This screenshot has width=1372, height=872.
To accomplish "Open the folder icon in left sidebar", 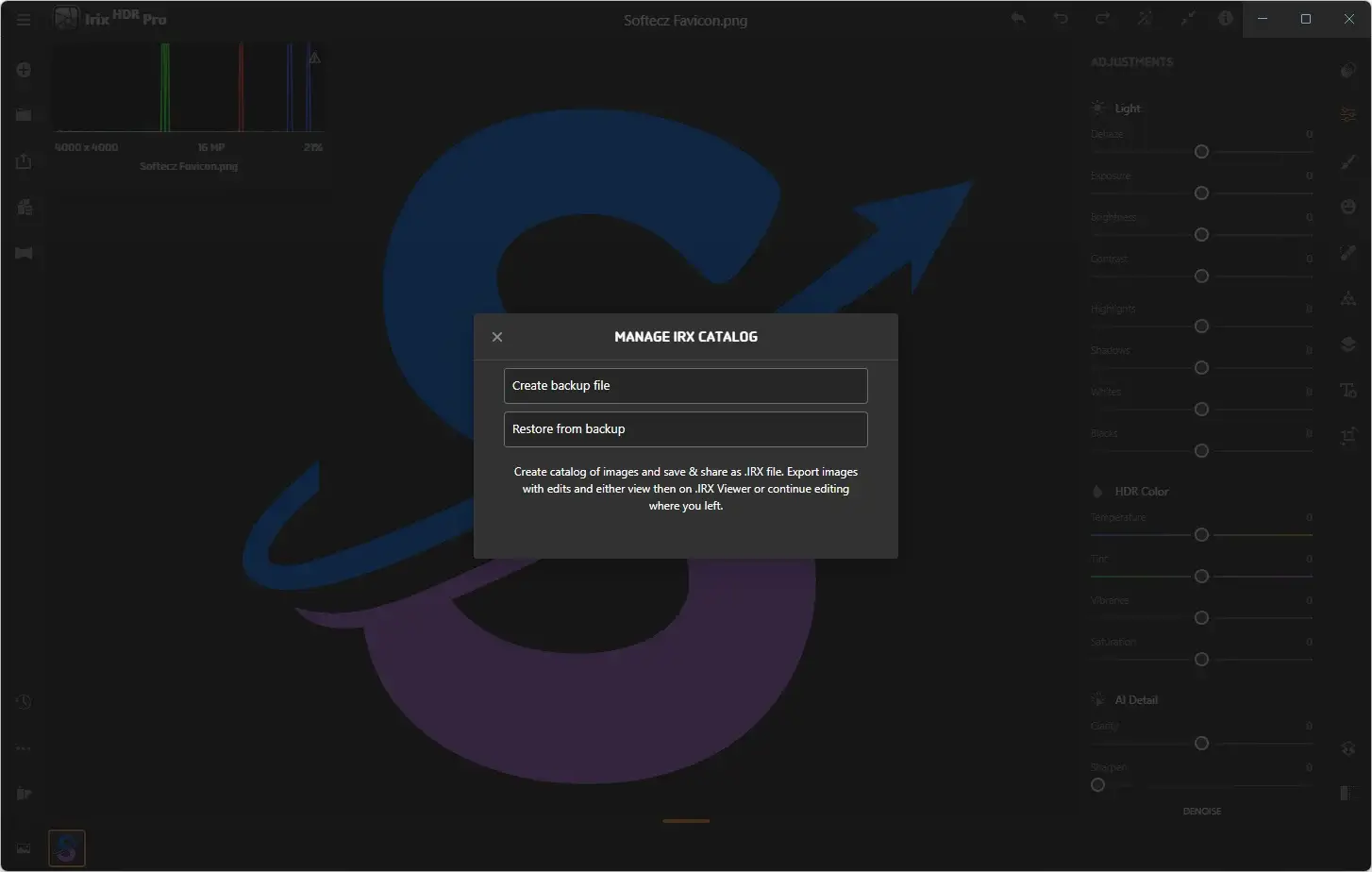I will 24,114.
